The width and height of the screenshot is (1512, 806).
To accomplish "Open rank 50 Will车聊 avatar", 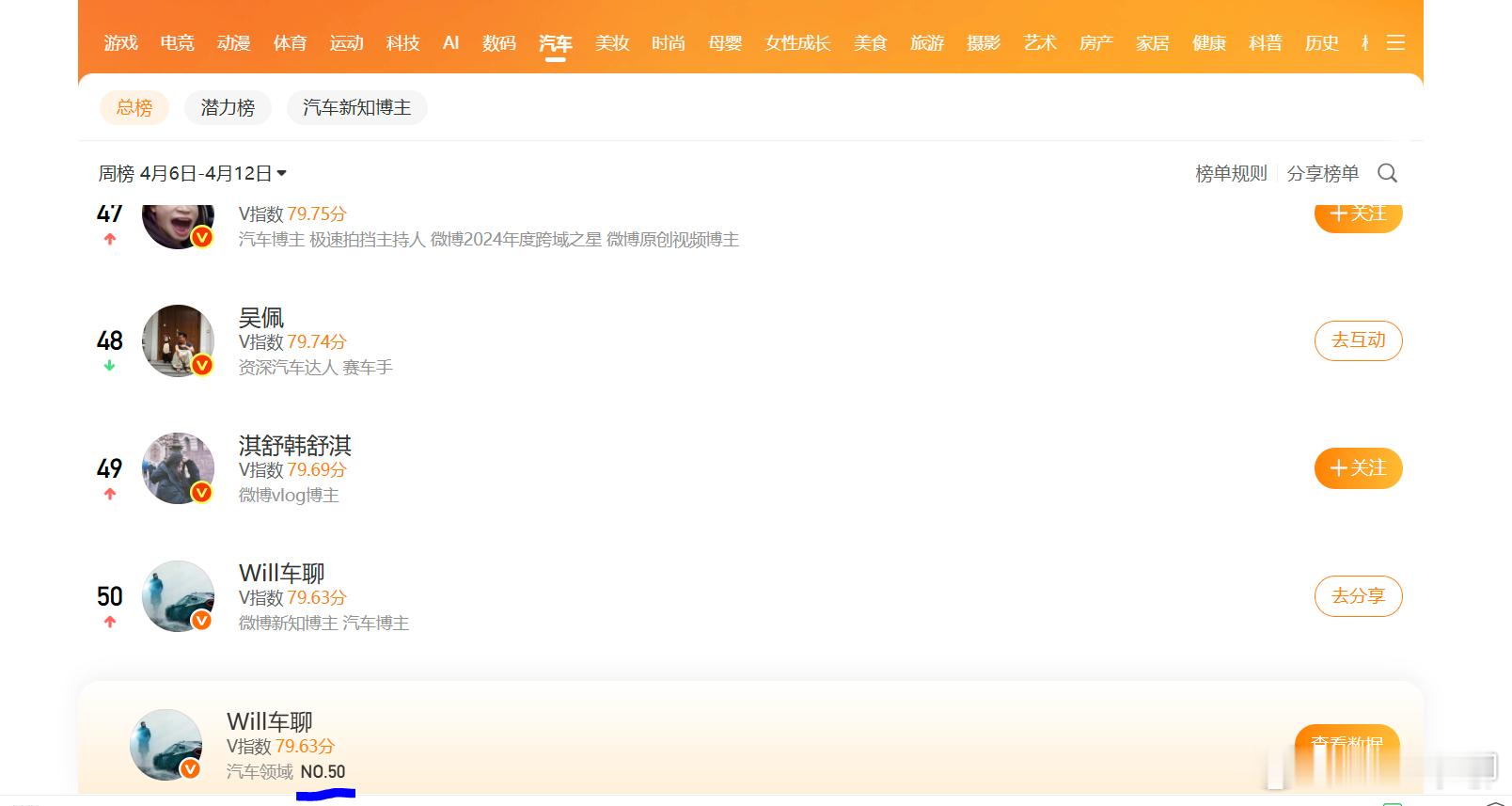I will [x=178, y=596].
